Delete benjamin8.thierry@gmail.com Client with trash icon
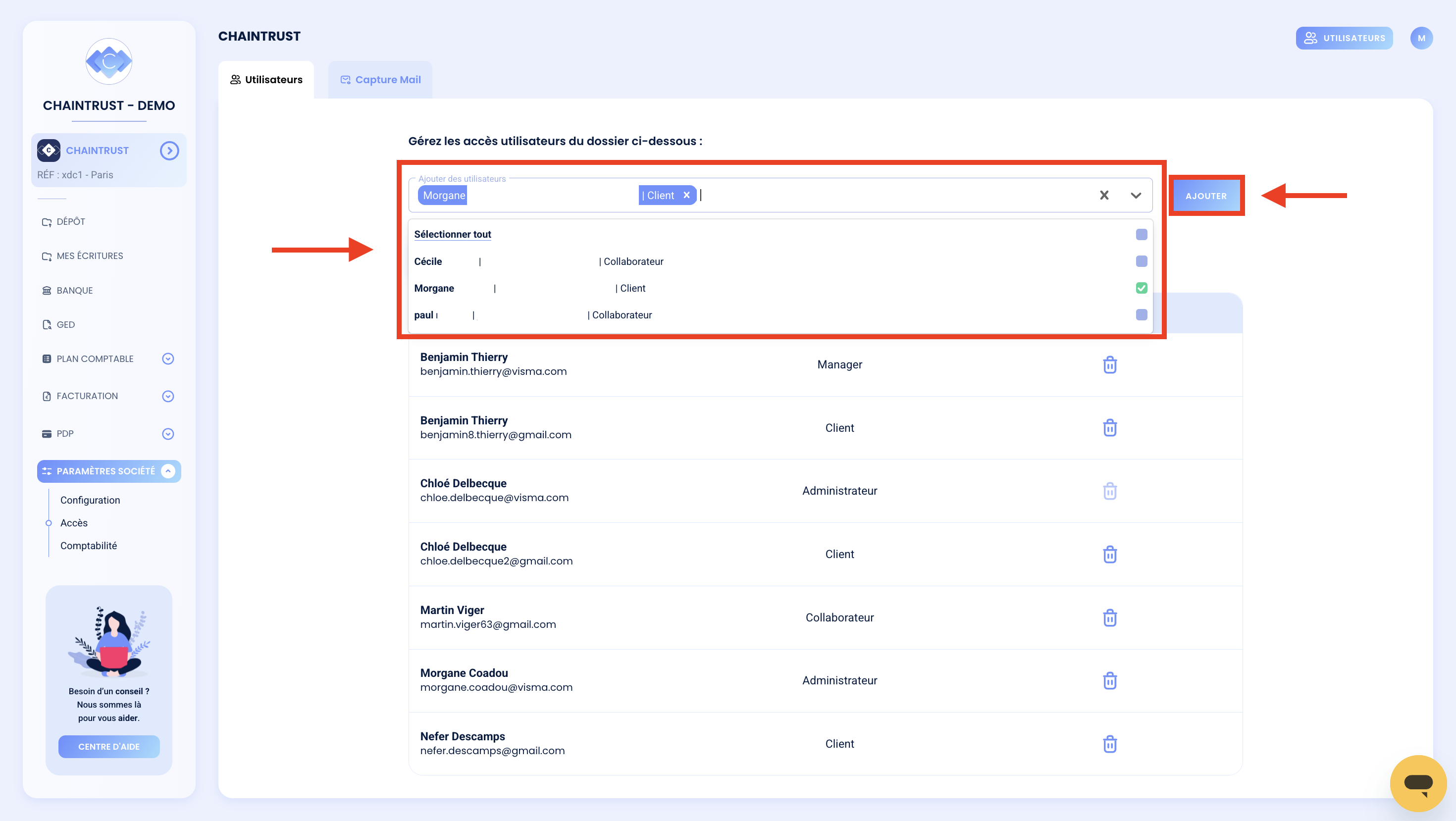The image size is (1456, 821). click(x=1109, y=428)
